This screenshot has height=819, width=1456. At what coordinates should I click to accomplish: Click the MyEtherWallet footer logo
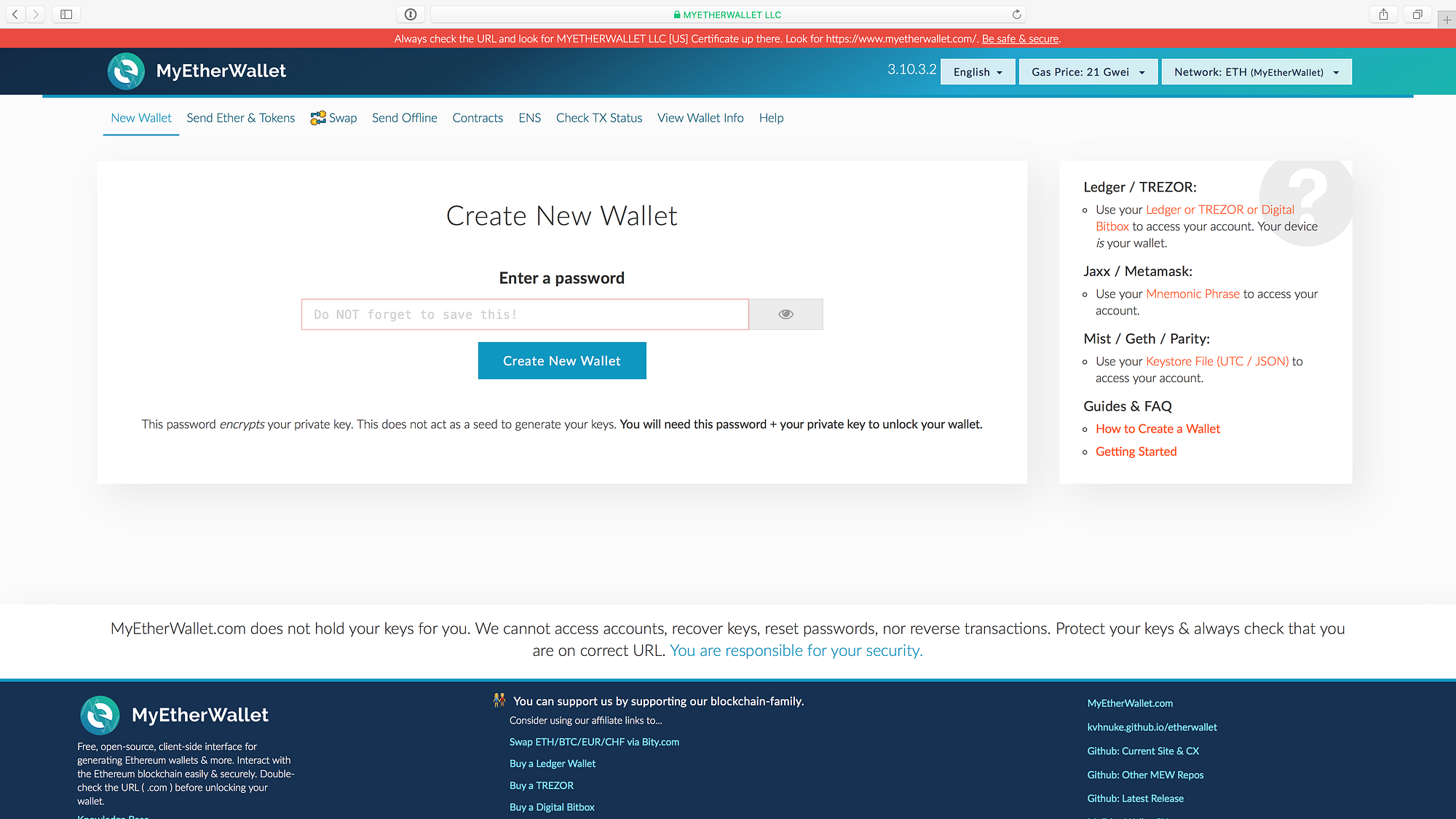(100, 715)
